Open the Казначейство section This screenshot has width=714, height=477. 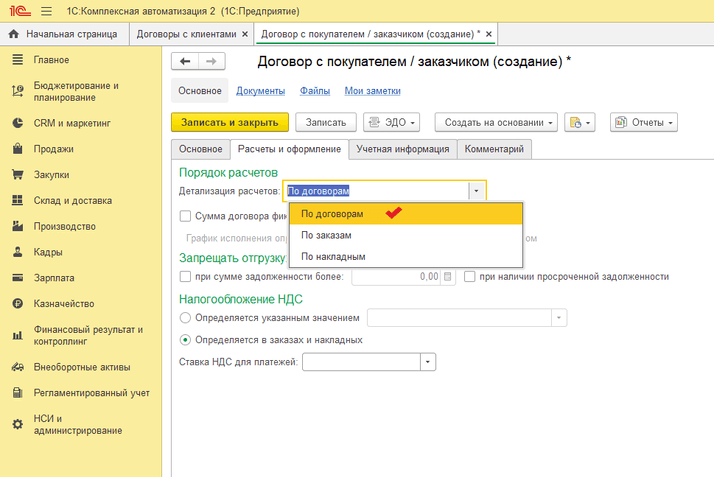64,303
